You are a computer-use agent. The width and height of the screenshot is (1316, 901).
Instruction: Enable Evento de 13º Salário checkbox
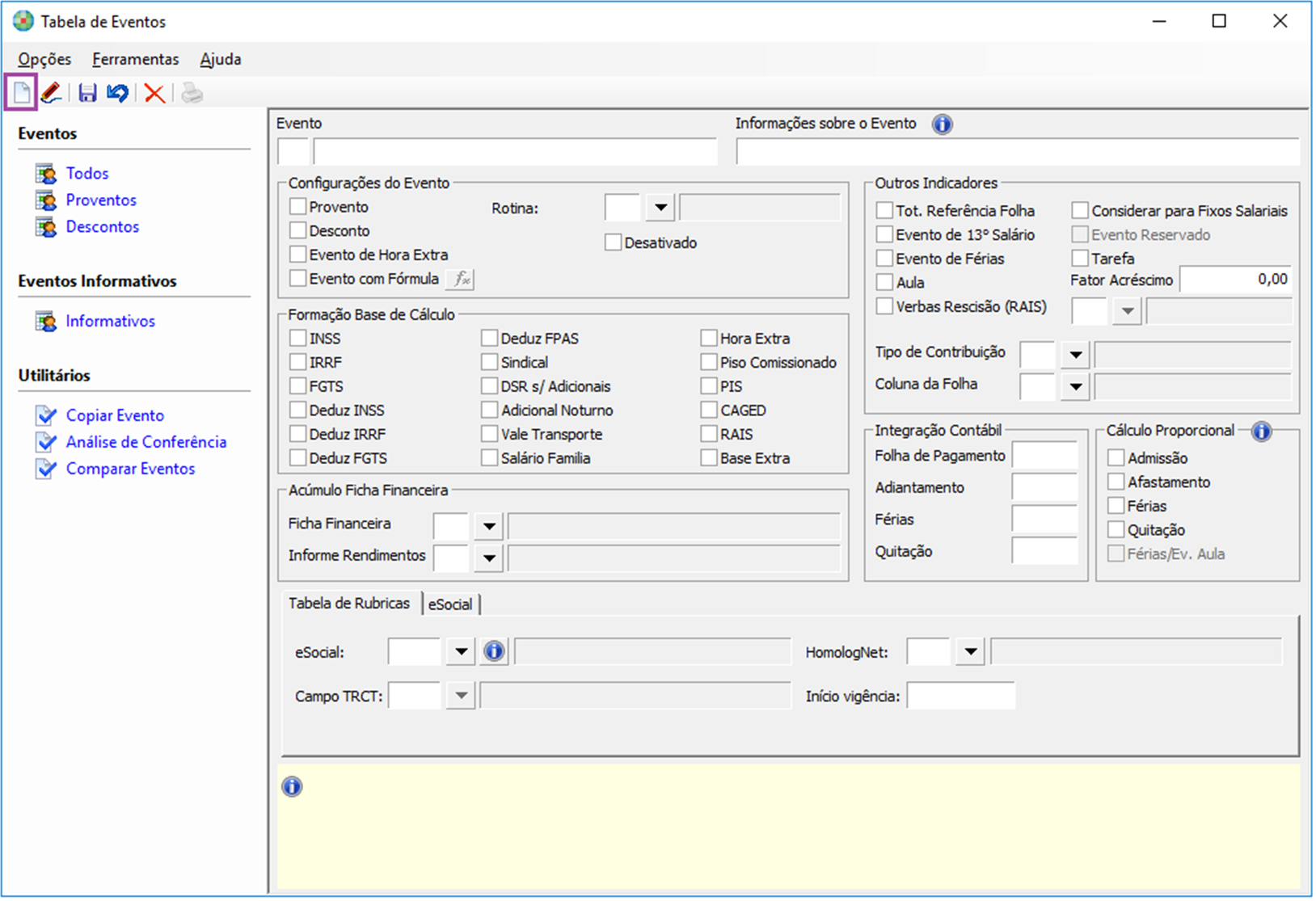(884, 235)
